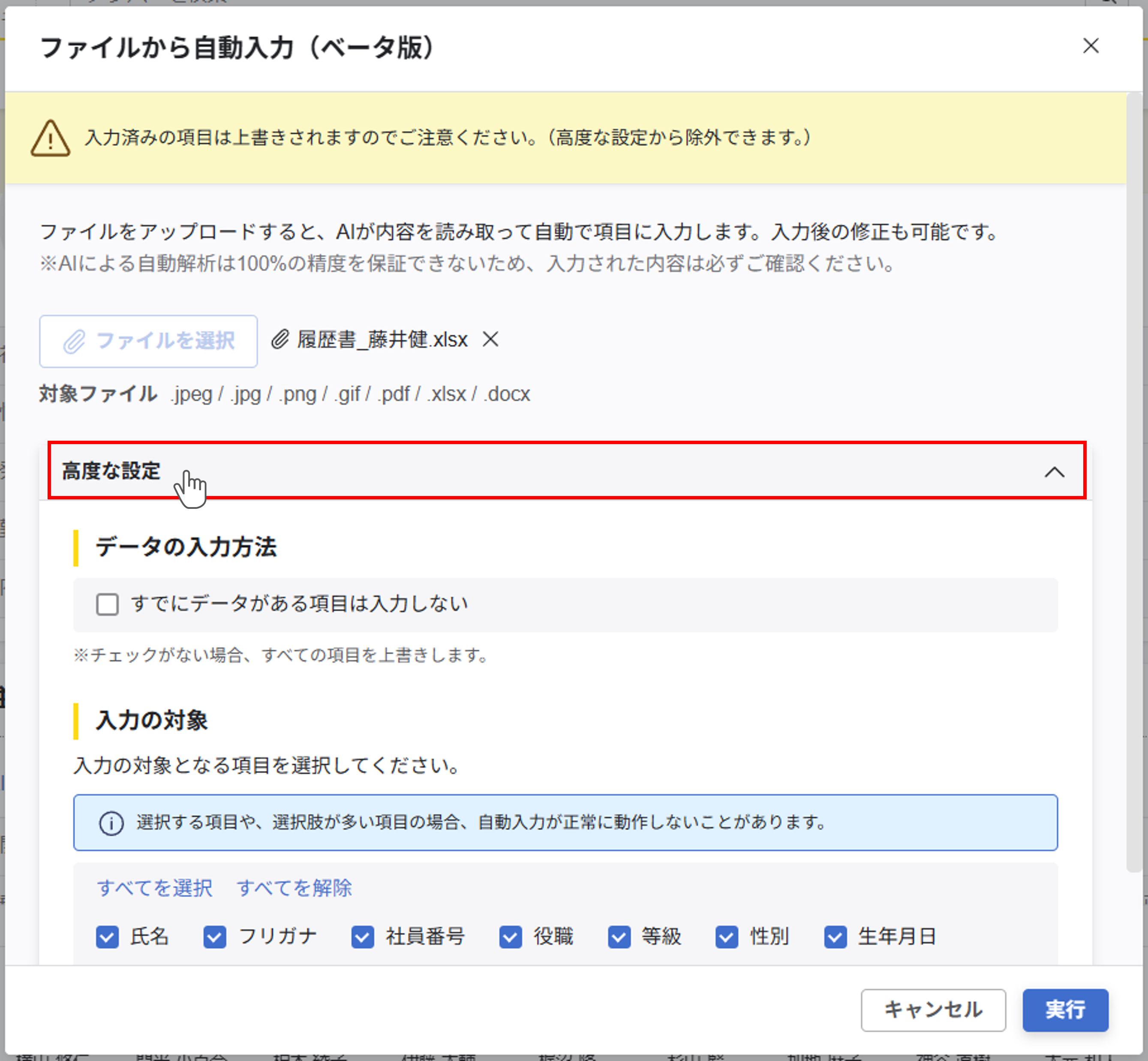1148x1061 pixels.
Task: Toggle the 社員番号 checkbox
Action: 362,936
